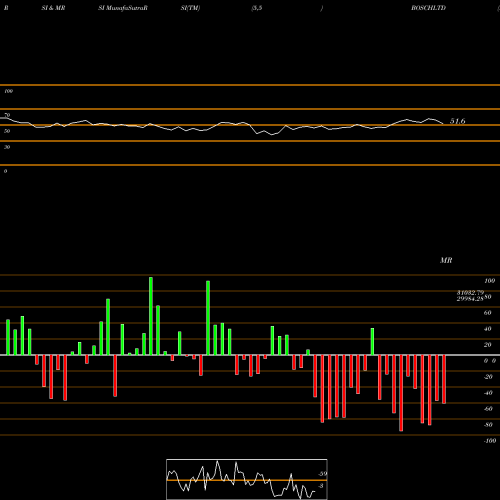Click the 'SI & MR' header text
Screen dimensions: 500x500
(53, 8)
